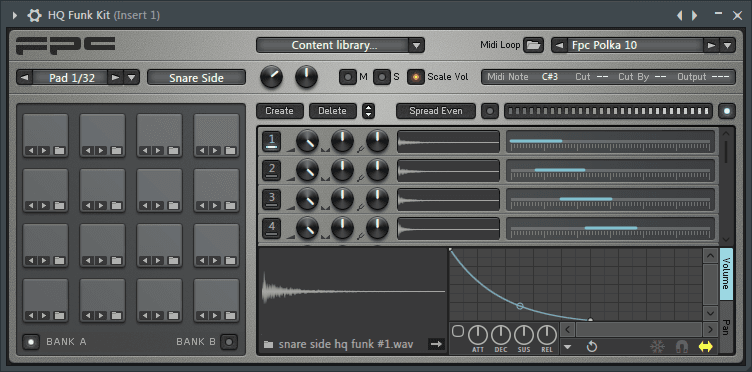Click the Cut By group value
The width and height of the screenshot is (752, 372).
pyautogui.click(x=660, y=77)
